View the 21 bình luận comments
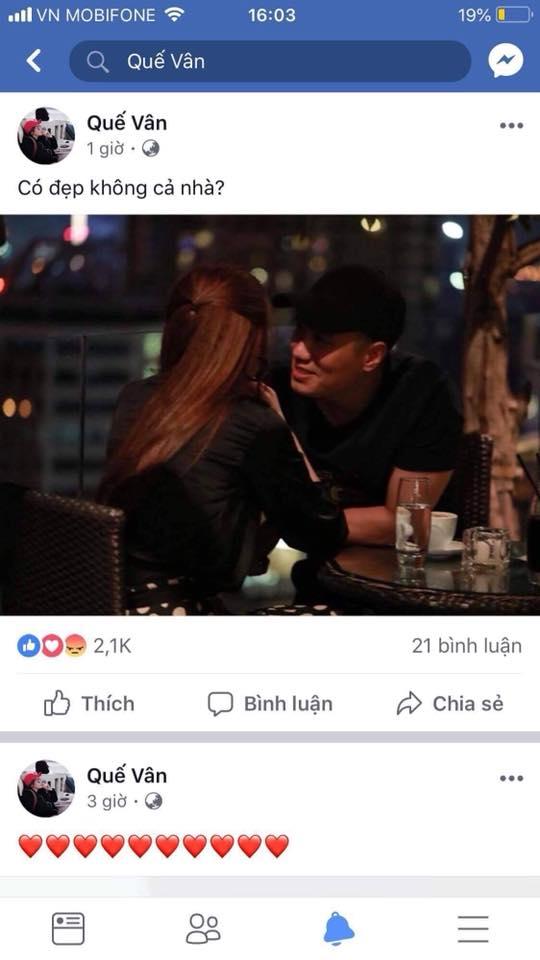The height and width of the screenshot is (960, 540). coord(467,646)
